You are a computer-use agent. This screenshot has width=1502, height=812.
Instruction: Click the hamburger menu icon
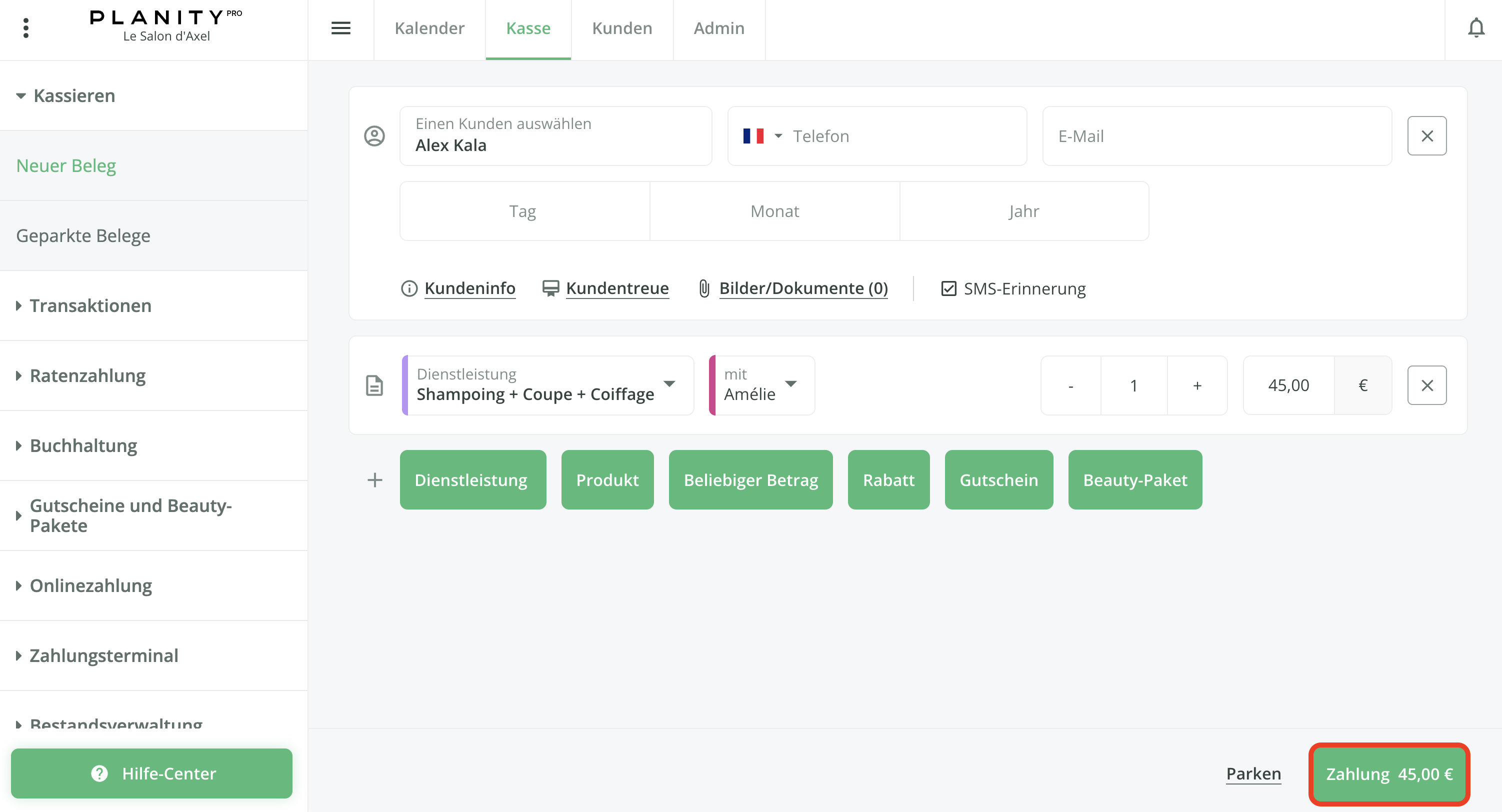(340, 28)
